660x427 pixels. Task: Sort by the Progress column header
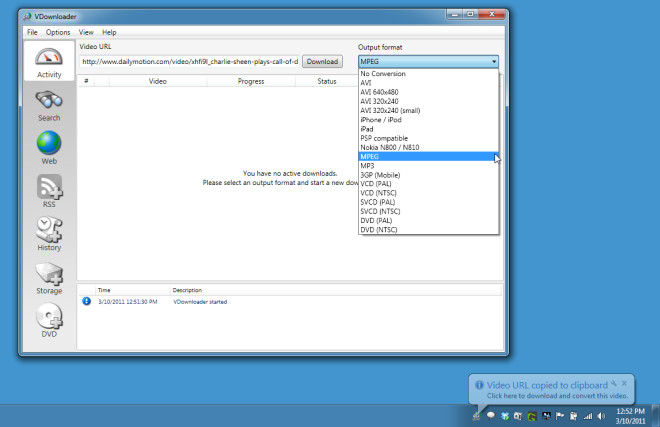click(x=251, y=81)
